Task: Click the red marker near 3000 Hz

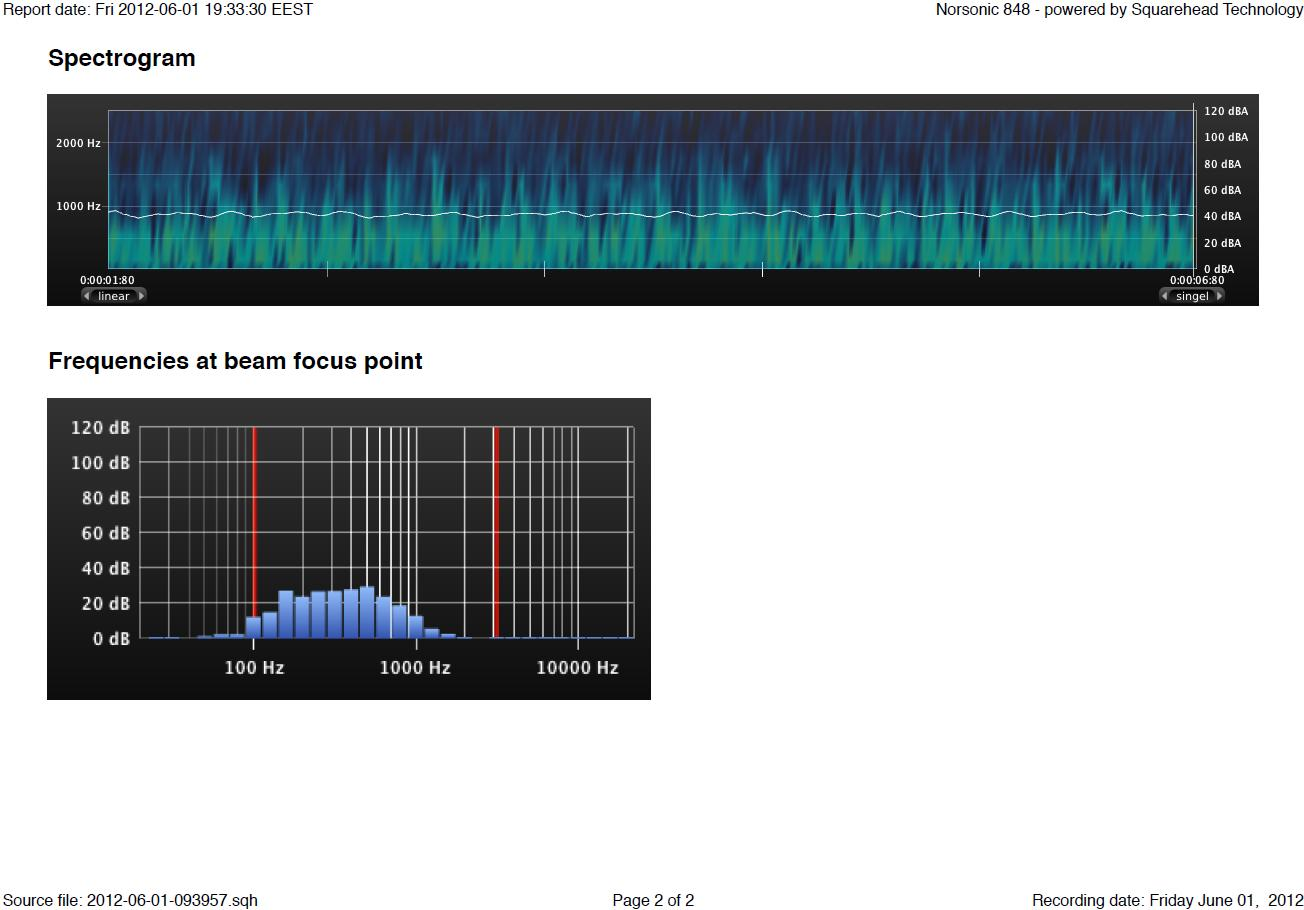Action: click(x=495, y=532)
